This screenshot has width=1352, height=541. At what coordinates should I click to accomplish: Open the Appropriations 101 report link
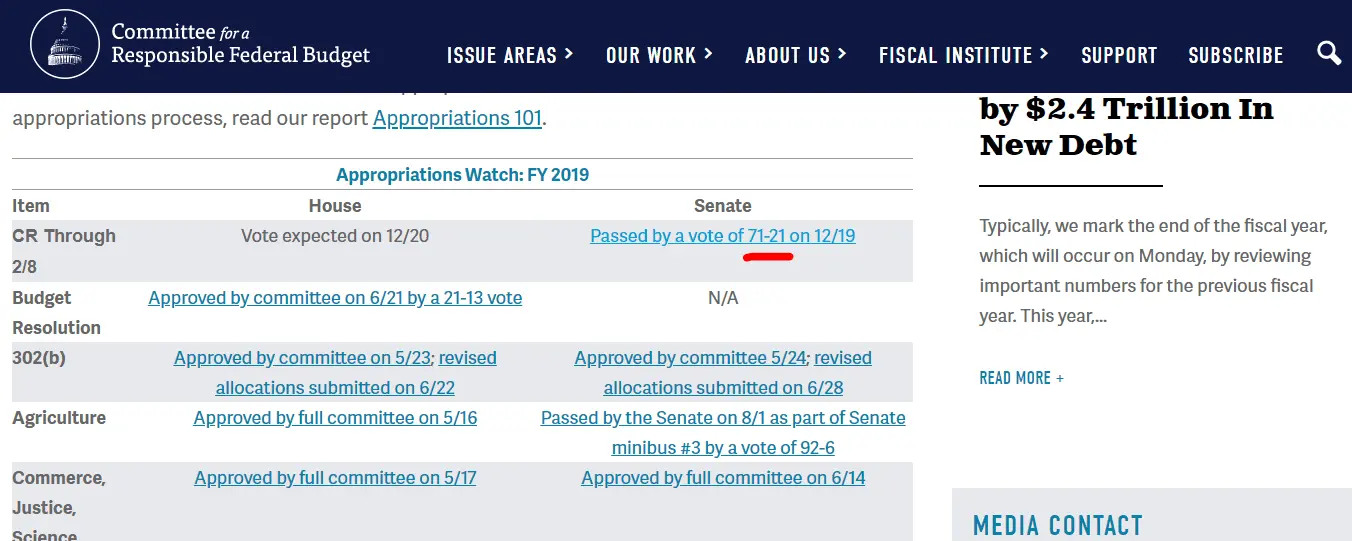pyautogui.click(x=457, y=118)
